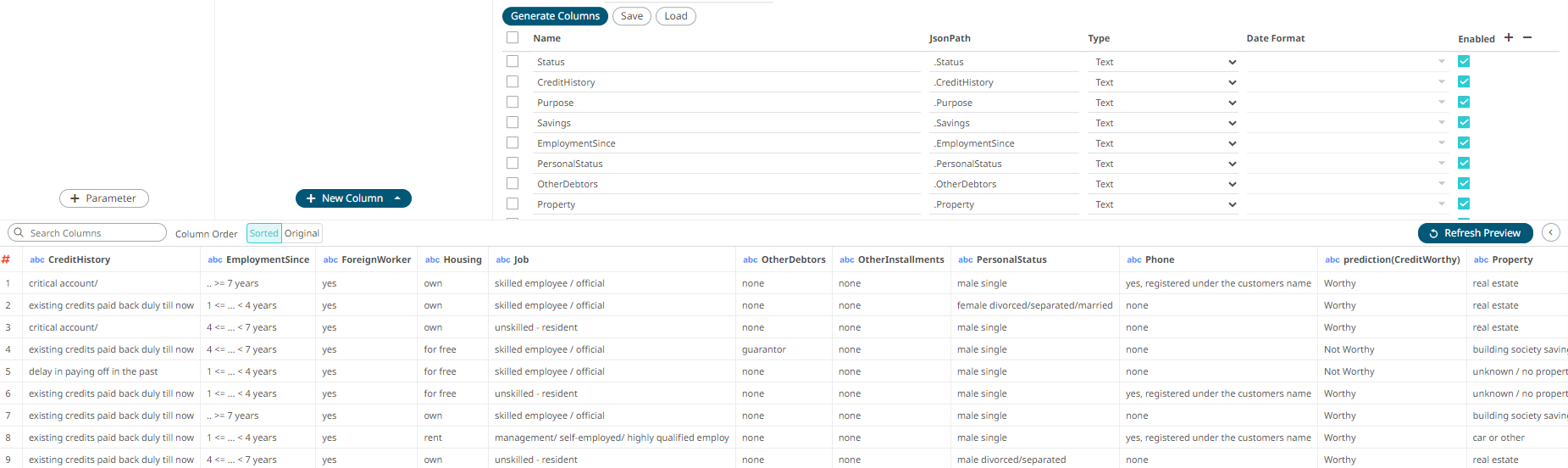Click the abc type icon of CreditHistory column
This screenshot has width=1568, height=468.
(37, 260)
